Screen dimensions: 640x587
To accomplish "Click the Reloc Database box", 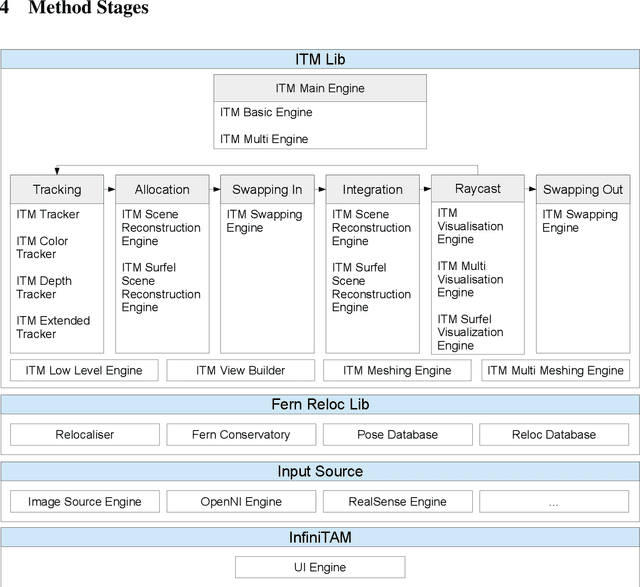I will click(554, 435).
